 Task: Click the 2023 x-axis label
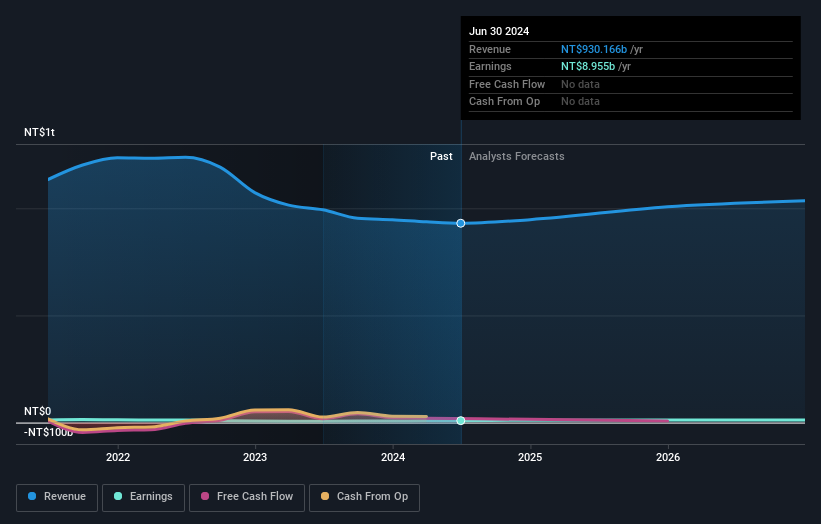(255, 457)
